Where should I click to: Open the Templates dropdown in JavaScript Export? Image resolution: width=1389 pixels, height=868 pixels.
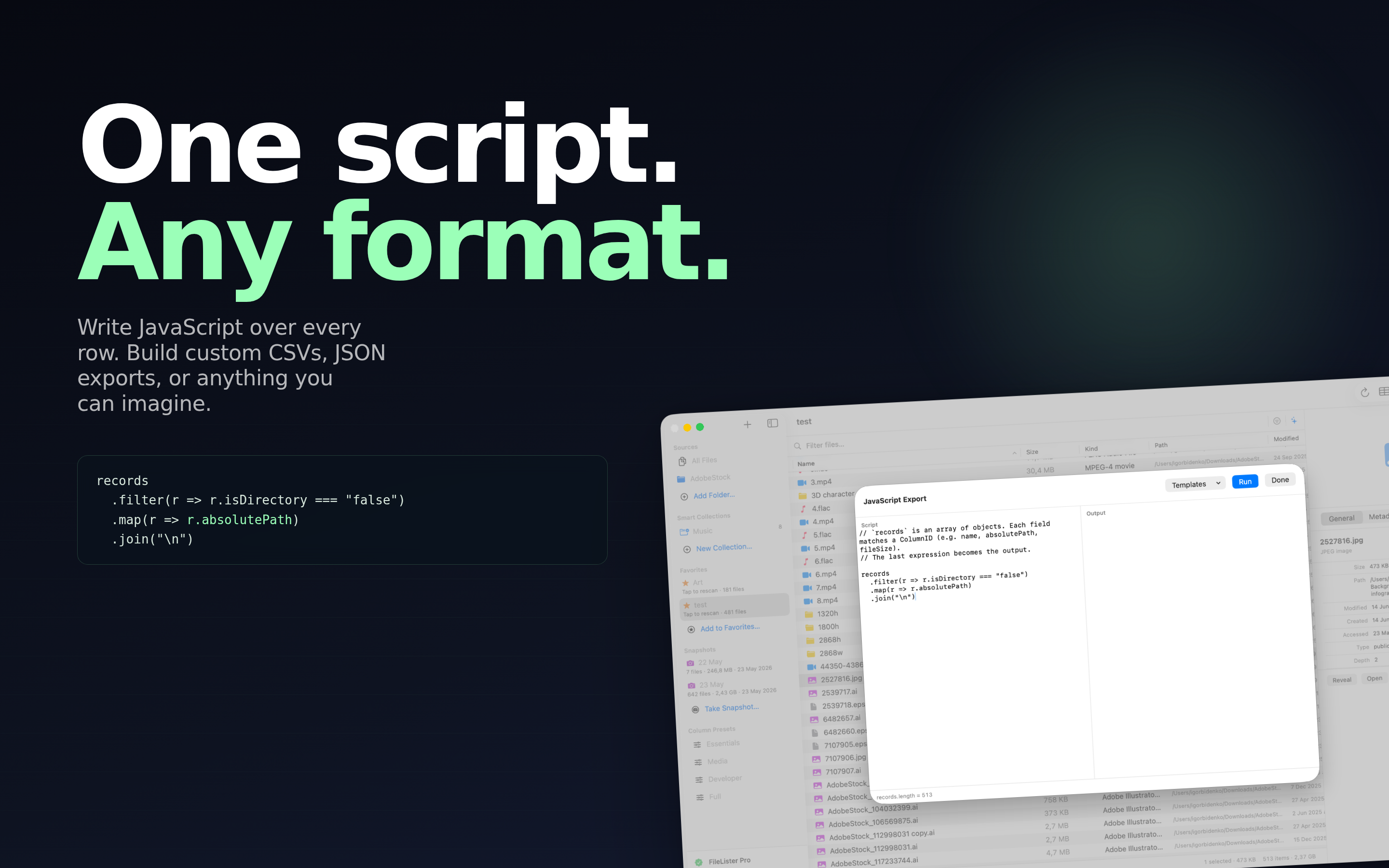tap(1196, 484)
